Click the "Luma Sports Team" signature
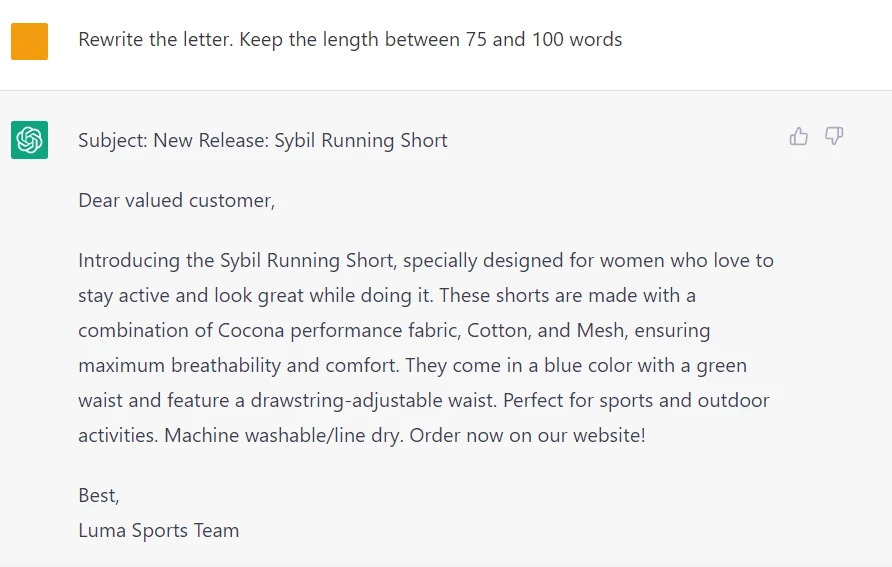Image resolution: width=892 pixels, height=567 pixels. [x=159, y=530]
